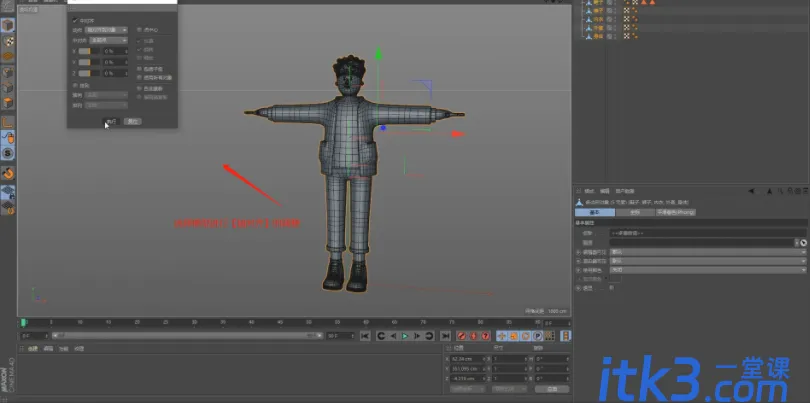The width and height of the screenshot is (810, 403).
Task: Open the 渲染器可见 dropdown
Action: [708, 261]
